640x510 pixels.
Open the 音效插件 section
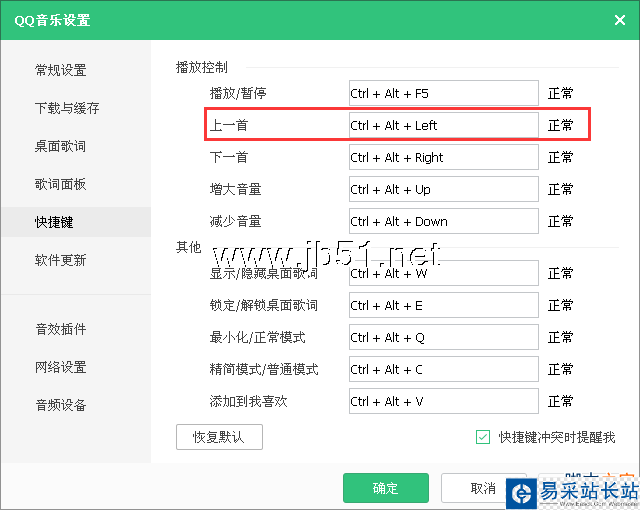61,329
